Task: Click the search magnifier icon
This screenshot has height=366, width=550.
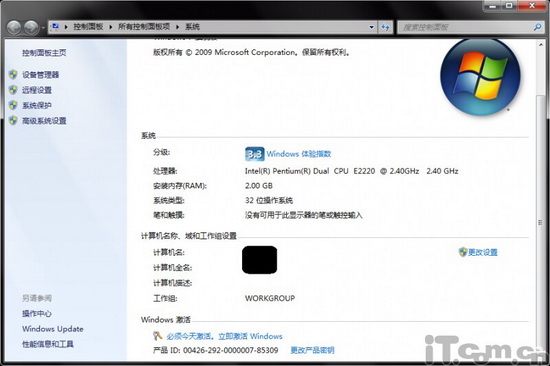Action: [x=537, y=27]
